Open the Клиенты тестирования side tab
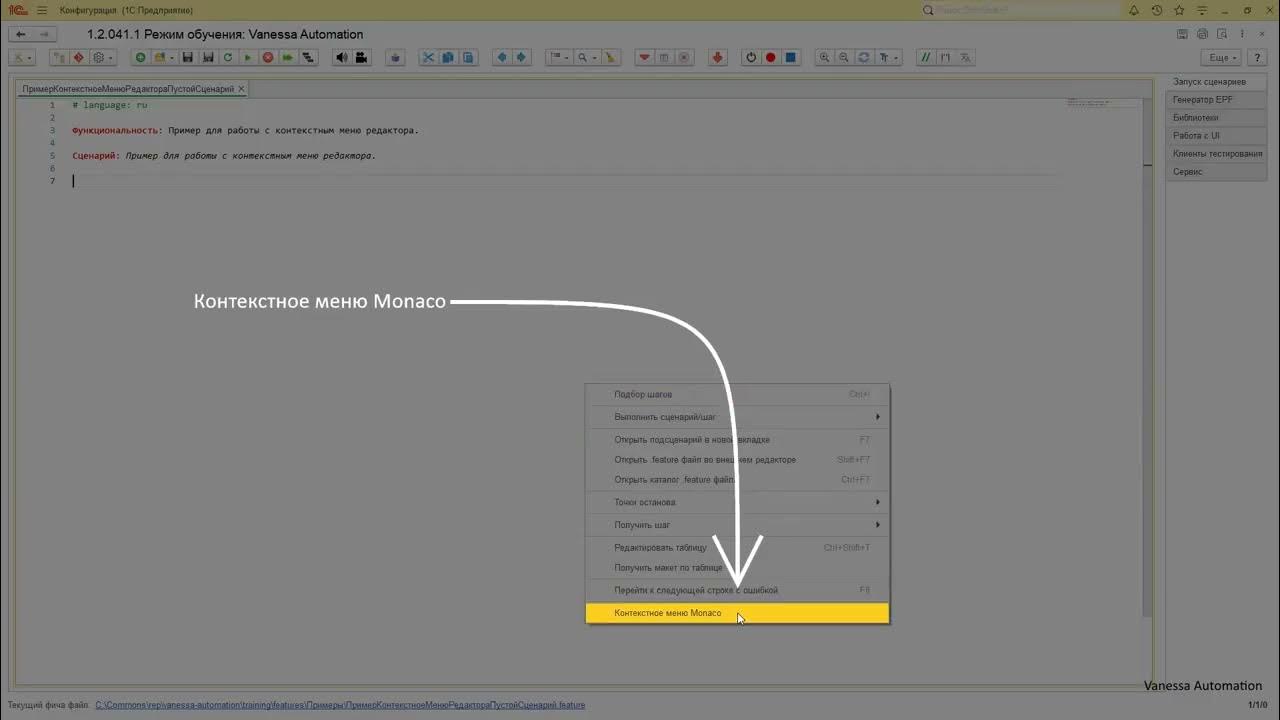 (x=1216, y=154)
